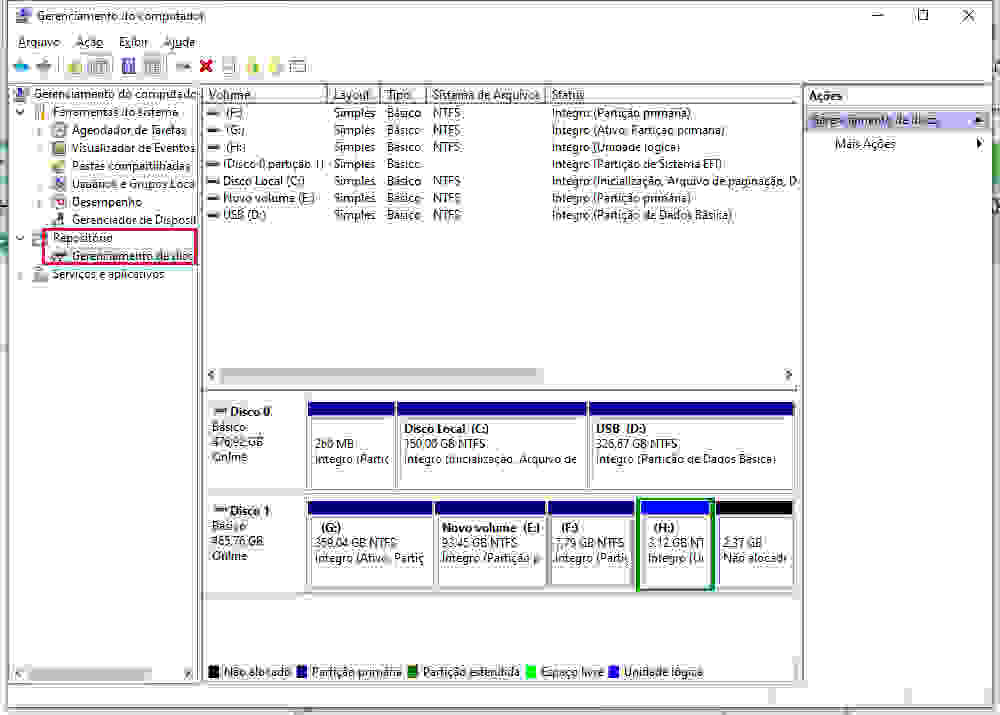This screenshot has width=1000, height=715.
Task: Click the Back arrow toolbar icon
Action: [21, 66]
